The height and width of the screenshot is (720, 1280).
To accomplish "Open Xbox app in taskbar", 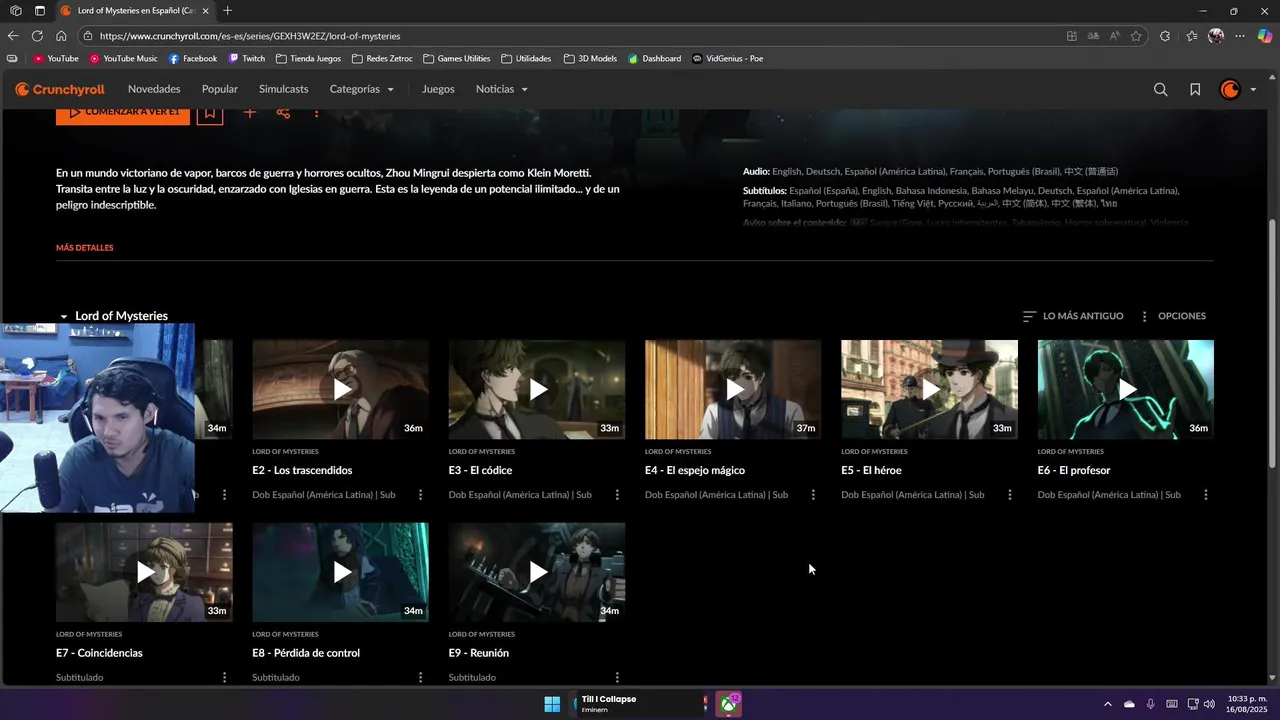I will click(730, 704).
